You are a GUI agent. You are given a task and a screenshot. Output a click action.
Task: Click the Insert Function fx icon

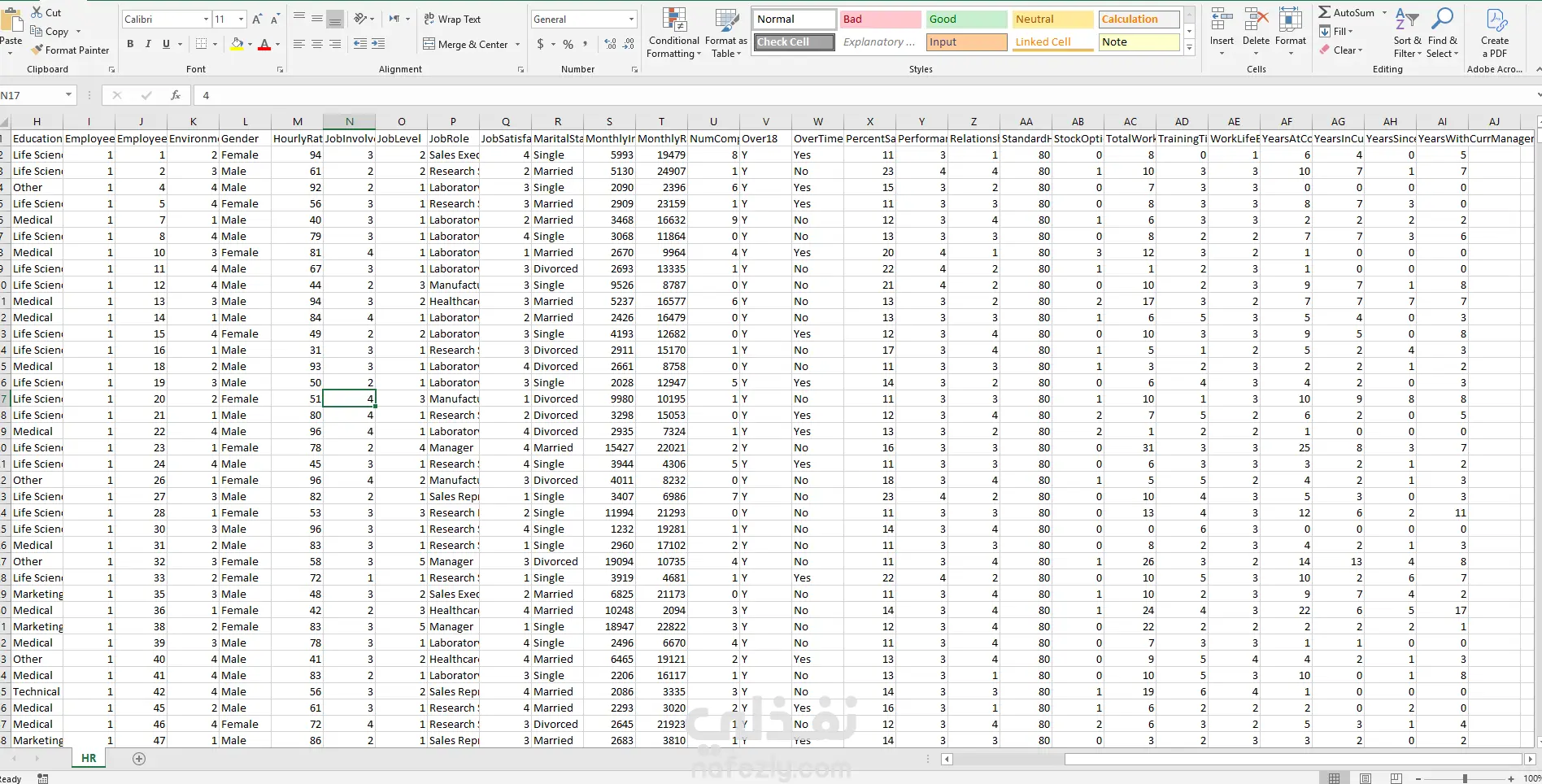click(x=175, y=95)
